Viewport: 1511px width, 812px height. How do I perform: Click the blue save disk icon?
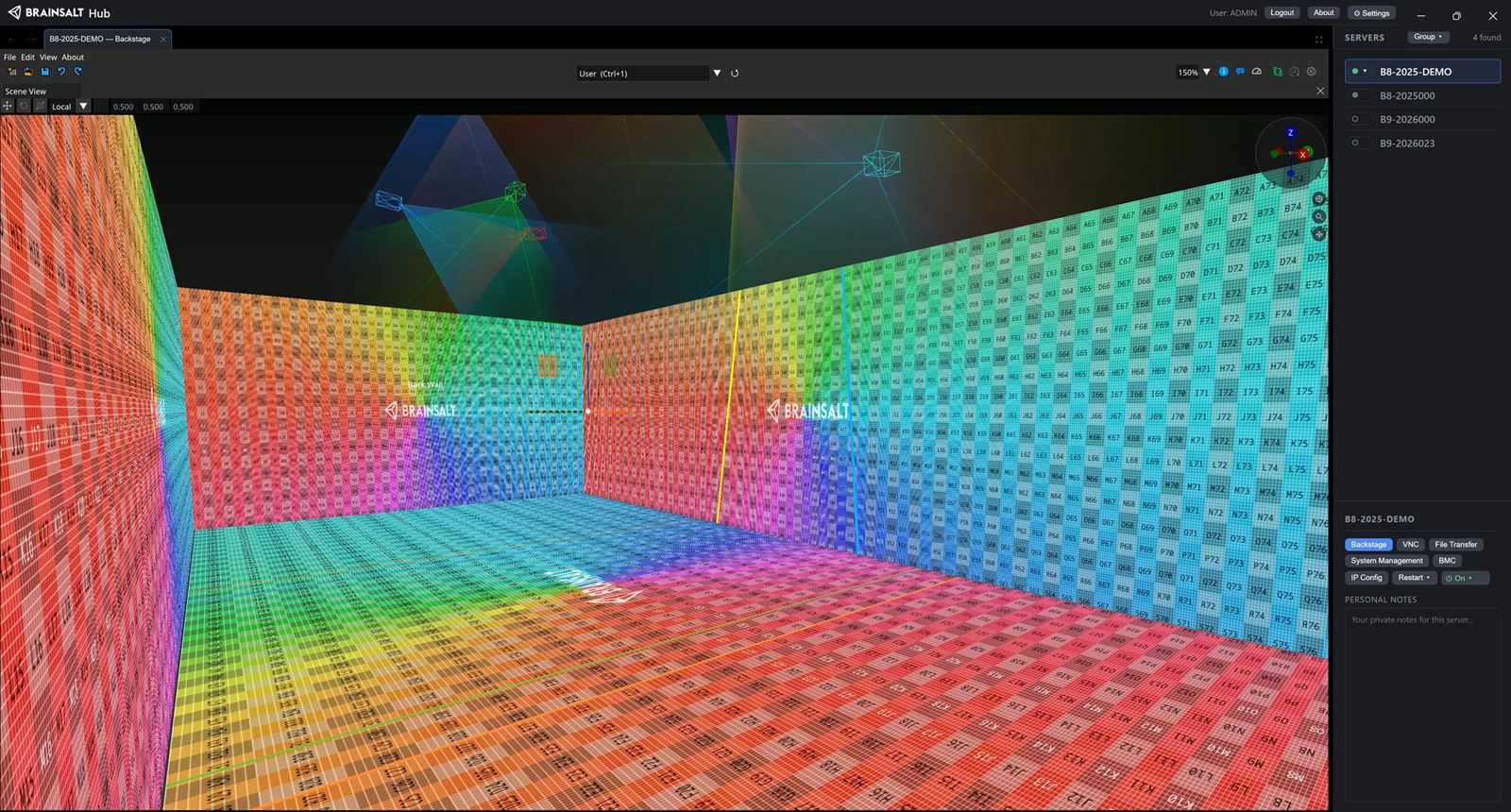(x=44, y=72)
